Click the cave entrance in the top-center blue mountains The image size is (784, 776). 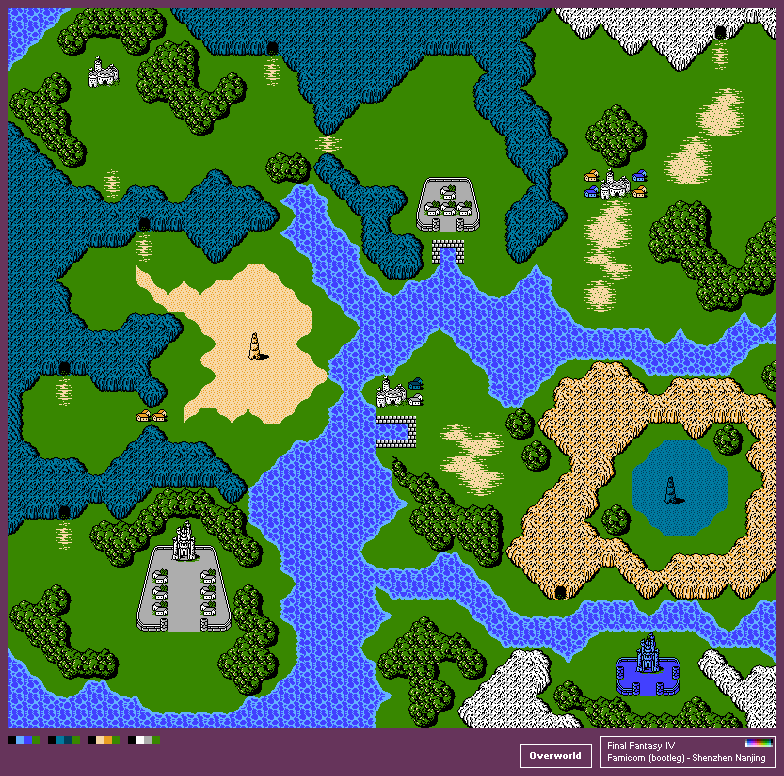coord(272,48)
